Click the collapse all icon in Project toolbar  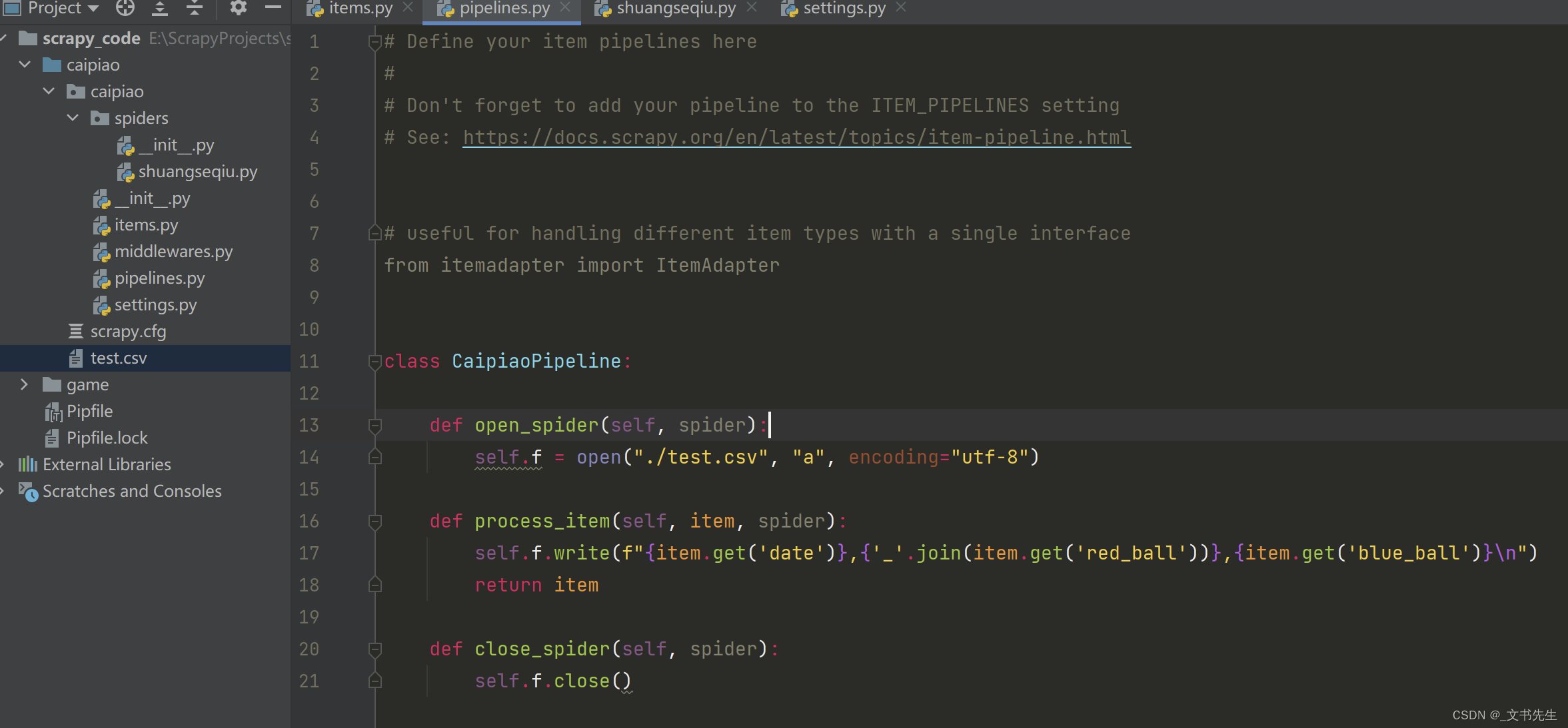[194, 8]
